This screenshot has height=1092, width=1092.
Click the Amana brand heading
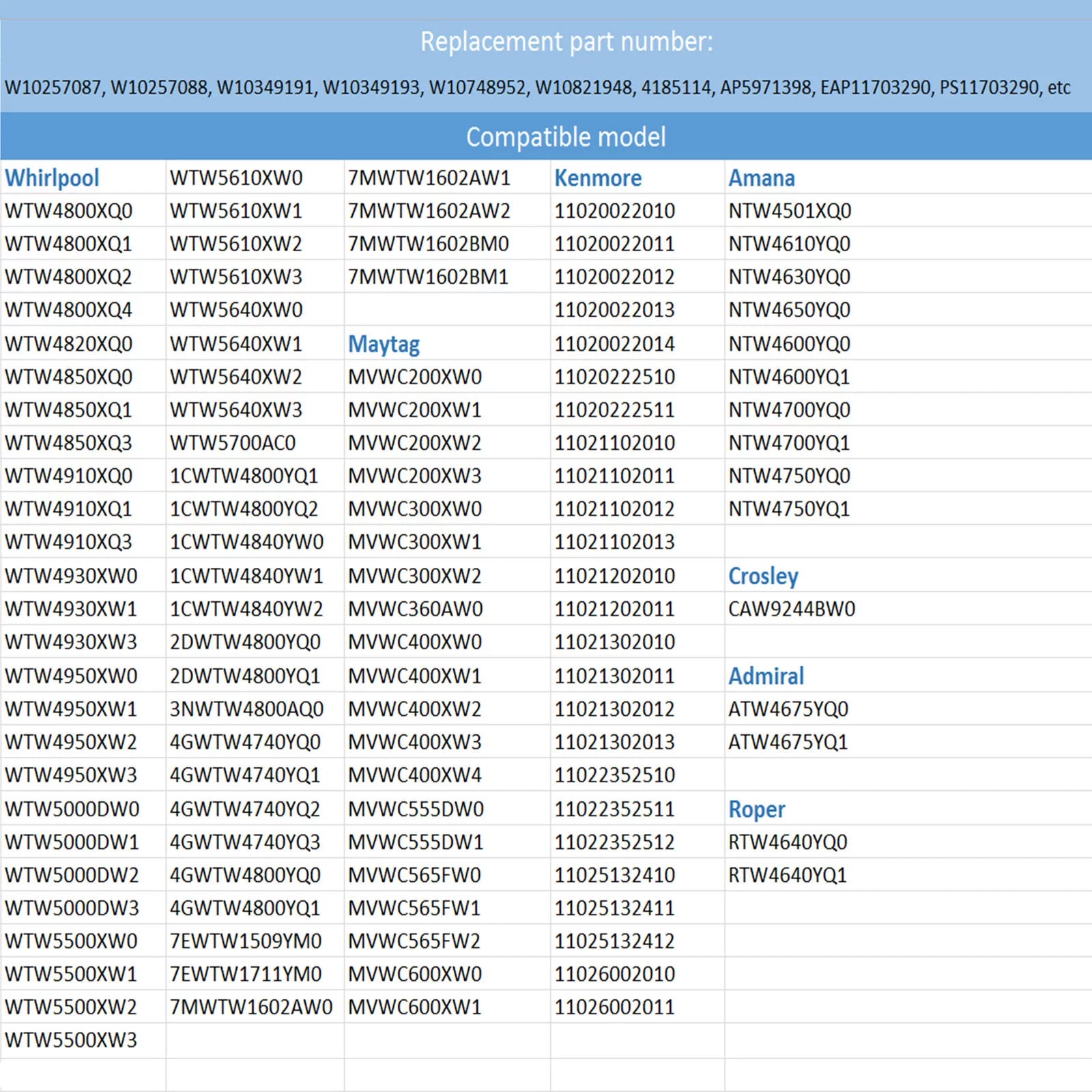tap(762, 178)
